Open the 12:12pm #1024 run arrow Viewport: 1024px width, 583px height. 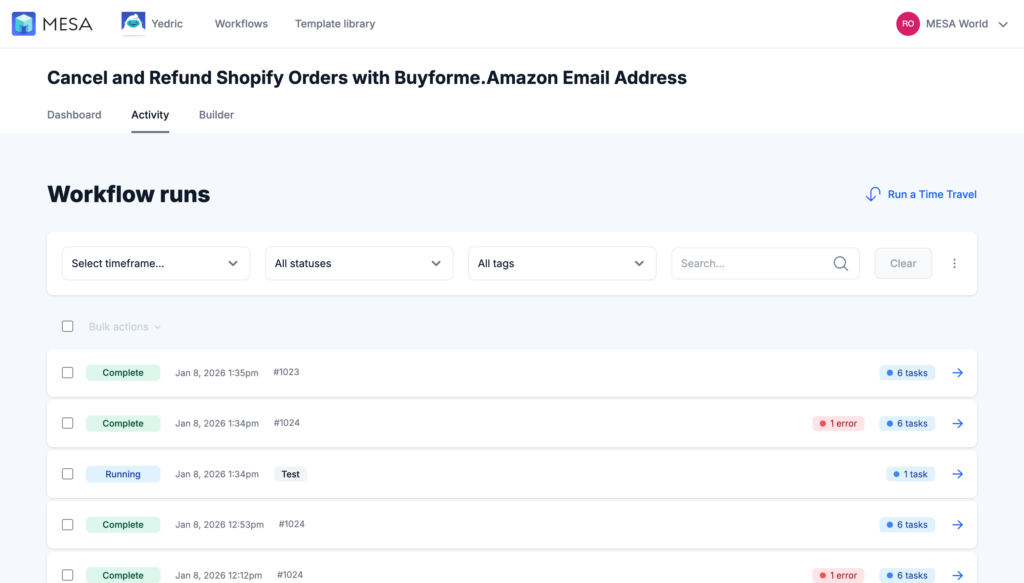[957, 575]
